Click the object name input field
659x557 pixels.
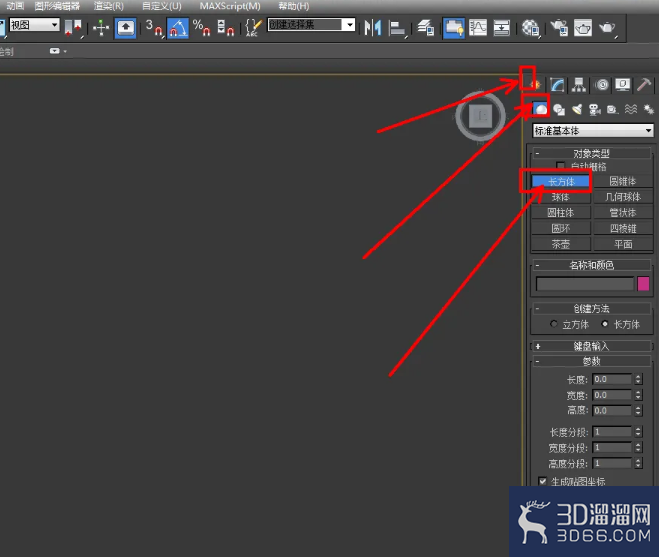pos(585,284)
